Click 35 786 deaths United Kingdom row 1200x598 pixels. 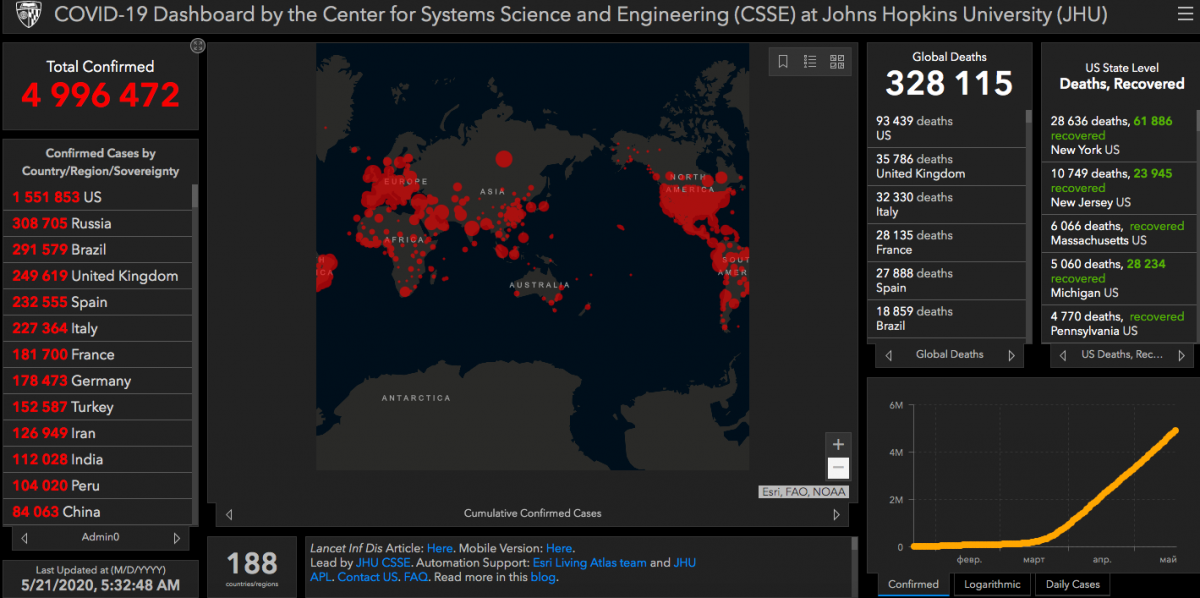946,166
